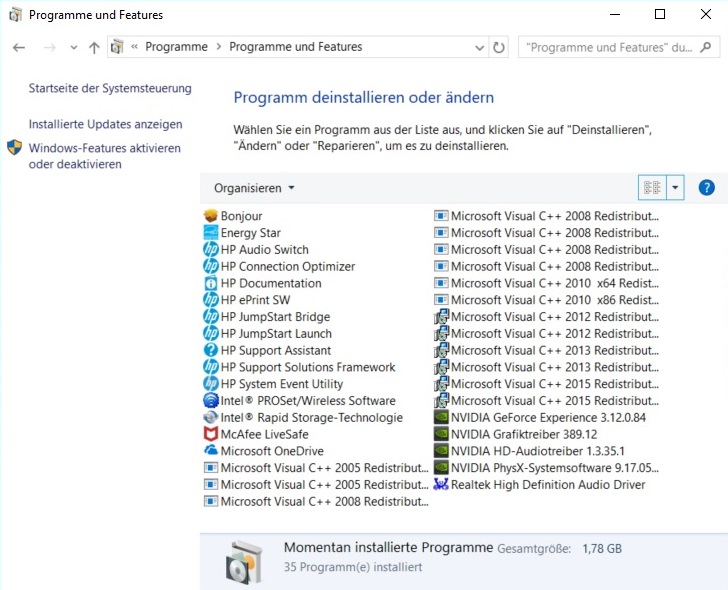728x590 pixels.
Task: Click the Energy Star icon
Action: coord(211,233)
